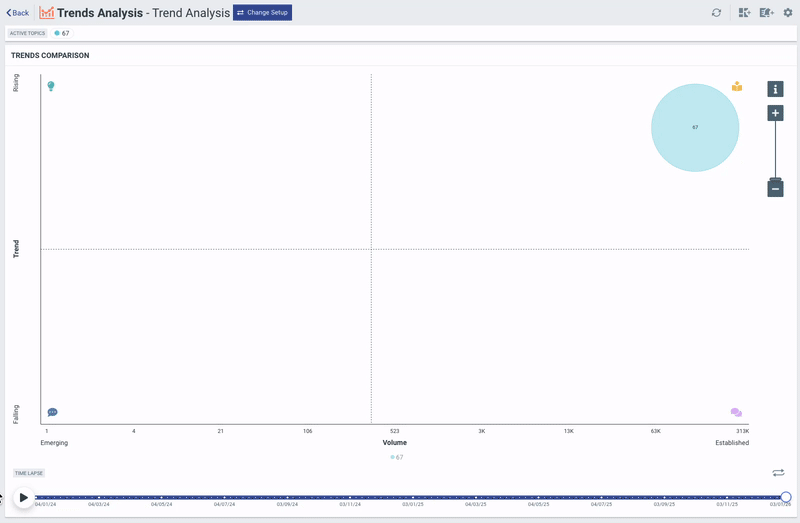
Task: Zoom out with the minus button
Action: tap(775, 188)
